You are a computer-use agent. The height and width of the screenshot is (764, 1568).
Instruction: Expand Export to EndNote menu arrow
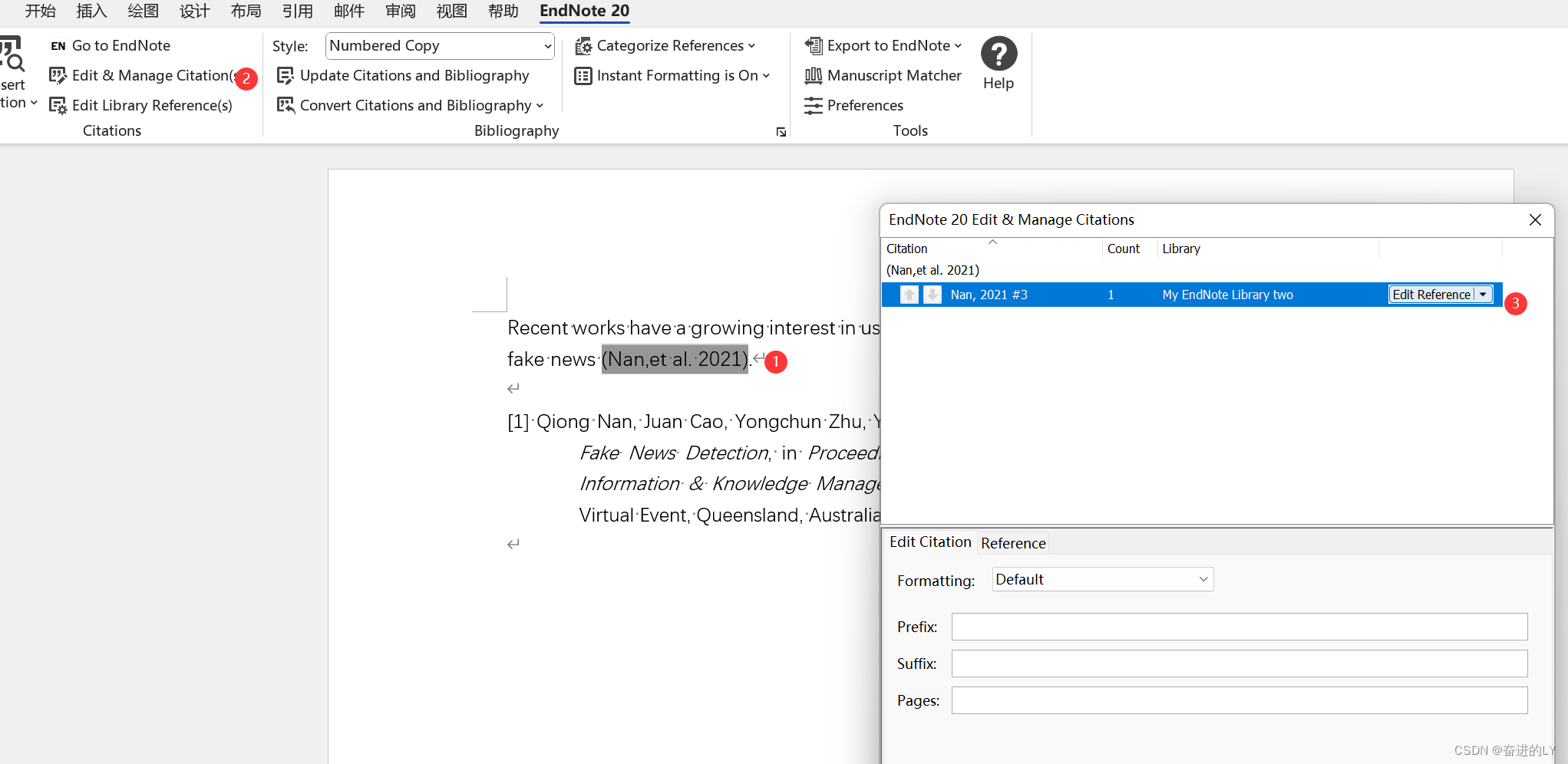pos(958,46)
